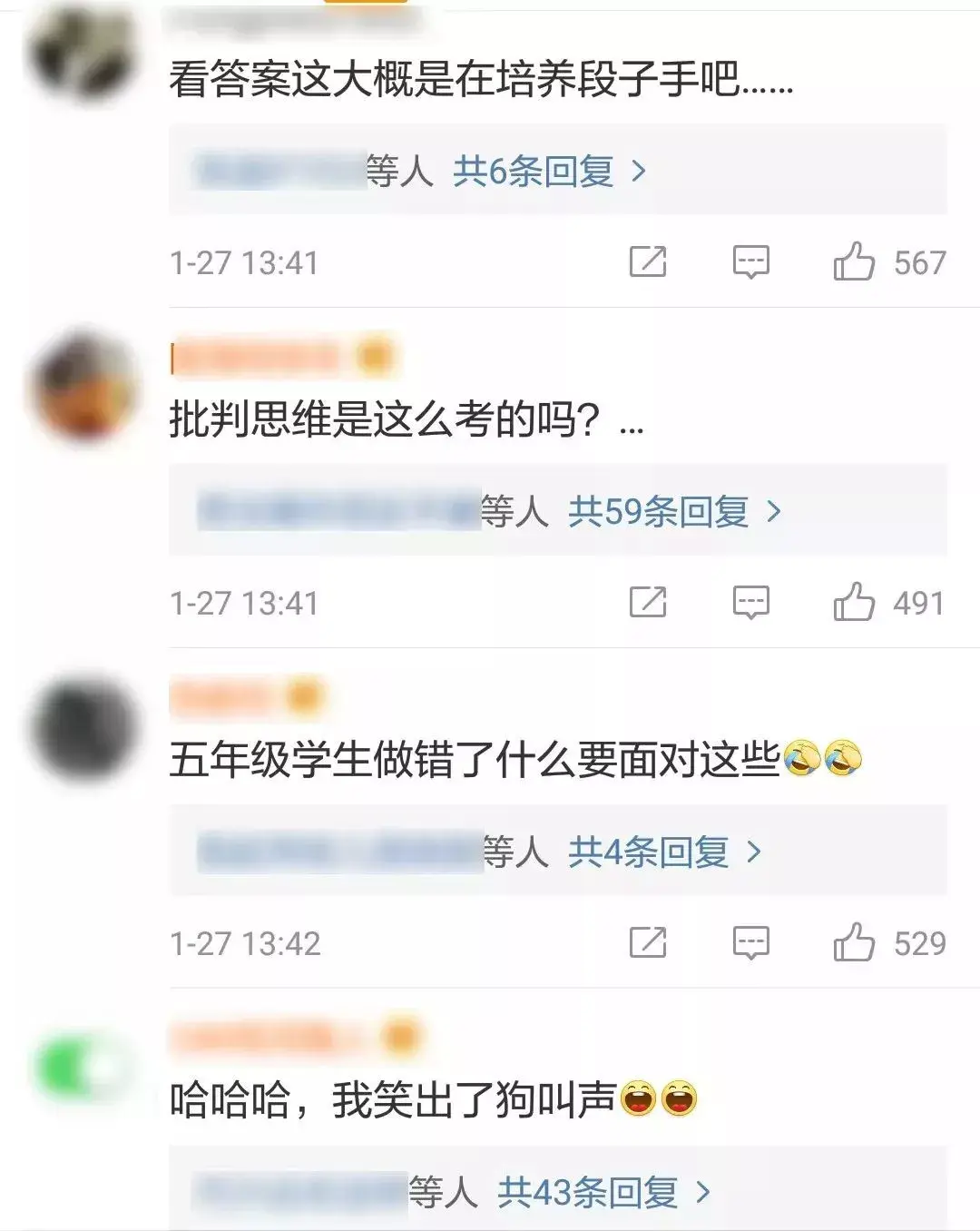
Task: Open reply bubble on the 批判思维 comment
Action: pyautogui.click(x=751, y=602)
